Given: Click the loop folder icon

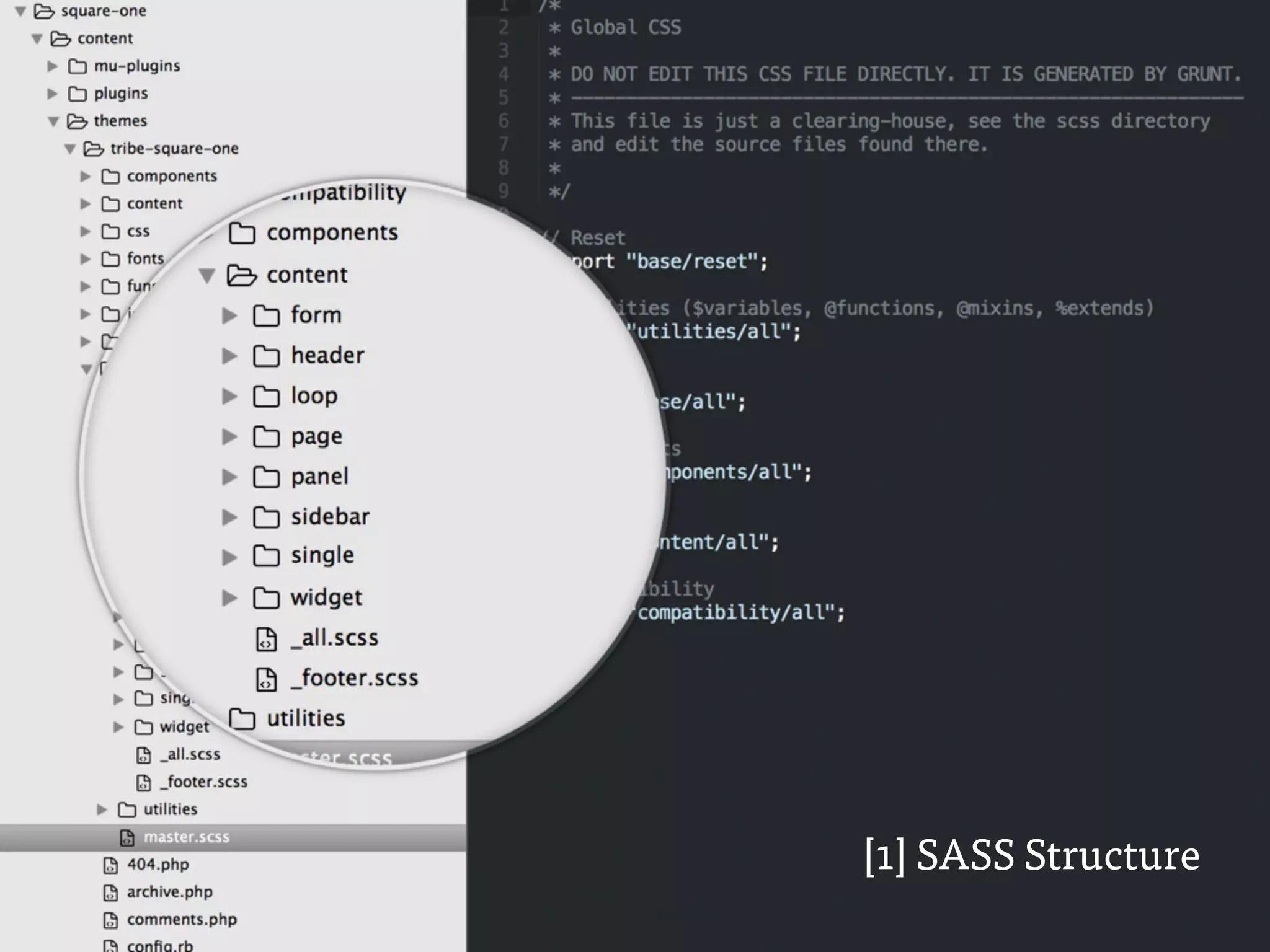Looking at the screenshot, I should (x=267, y=396).
